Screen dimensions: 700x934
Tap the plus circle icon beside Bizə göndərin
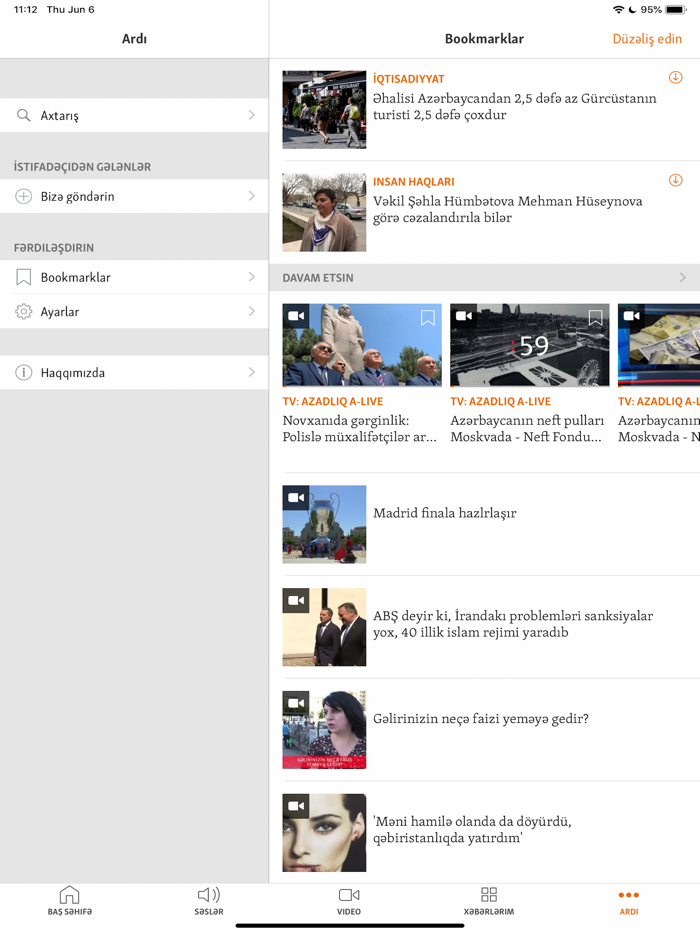23,196
